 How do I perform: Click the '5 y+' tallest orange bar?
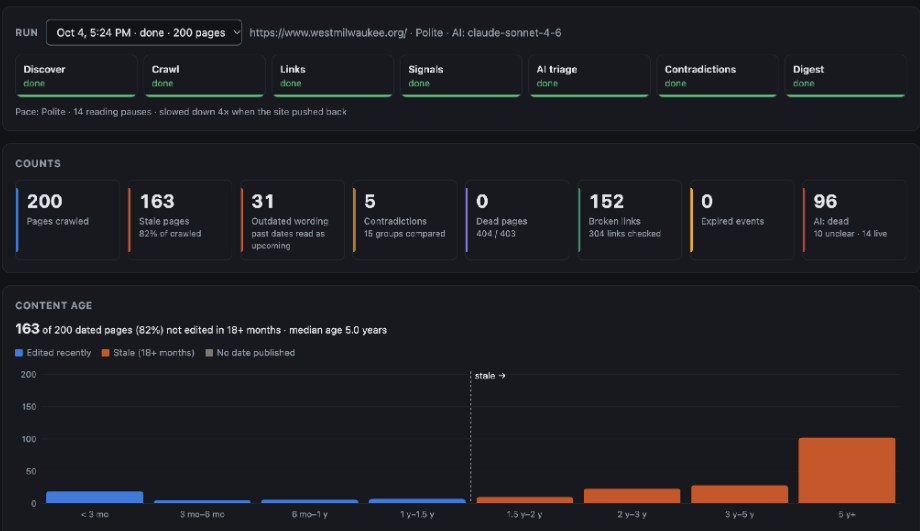847,471
